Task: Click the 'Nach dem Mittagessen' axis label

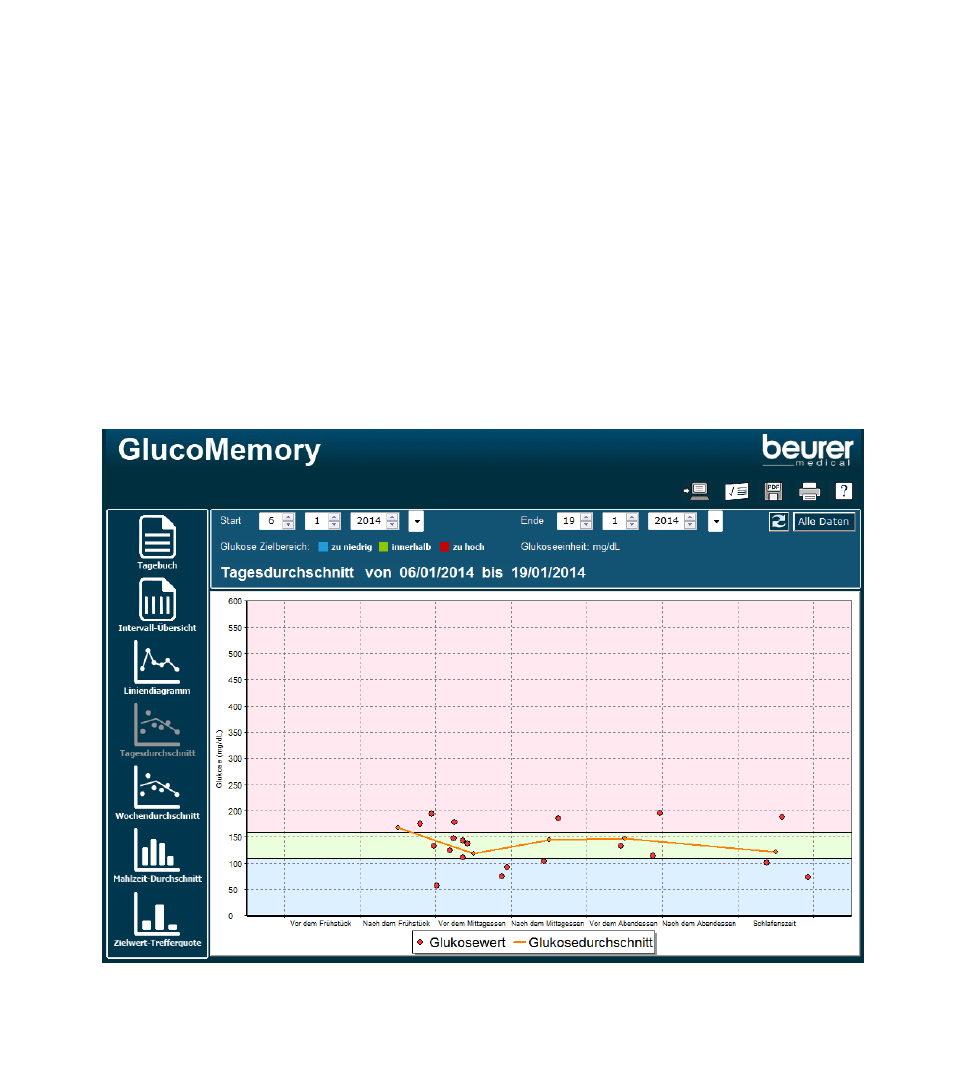Action: 548,924
